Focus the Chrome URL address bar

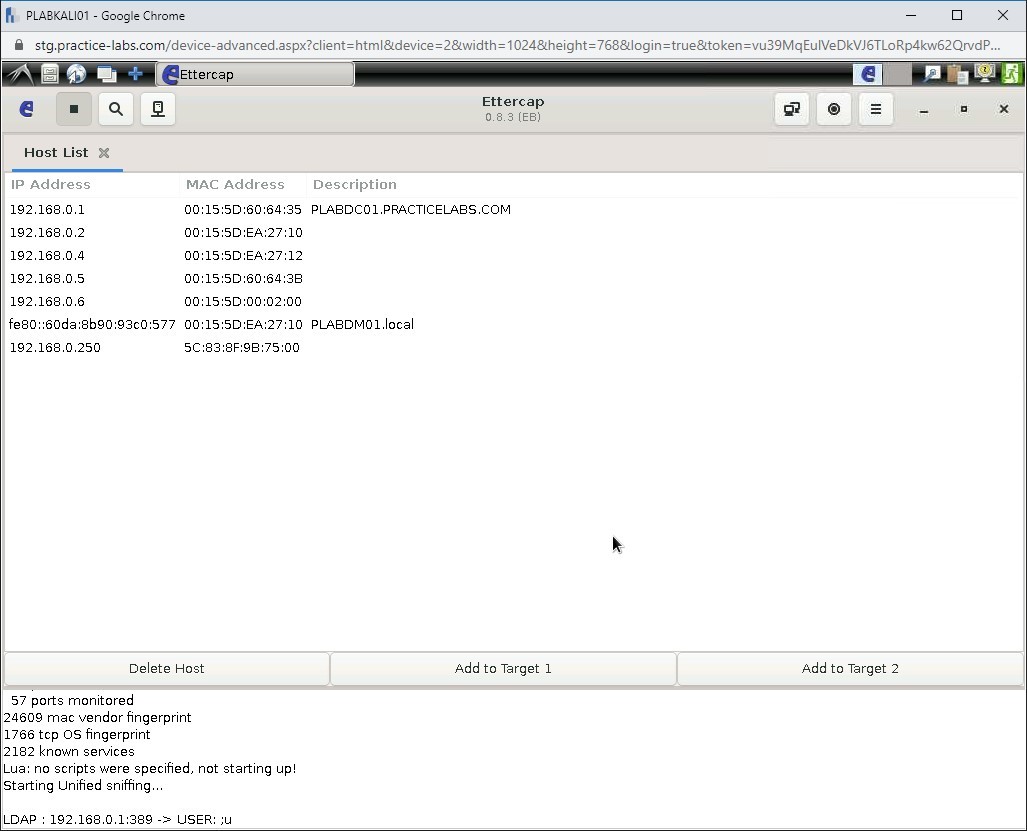coord(400,45)
